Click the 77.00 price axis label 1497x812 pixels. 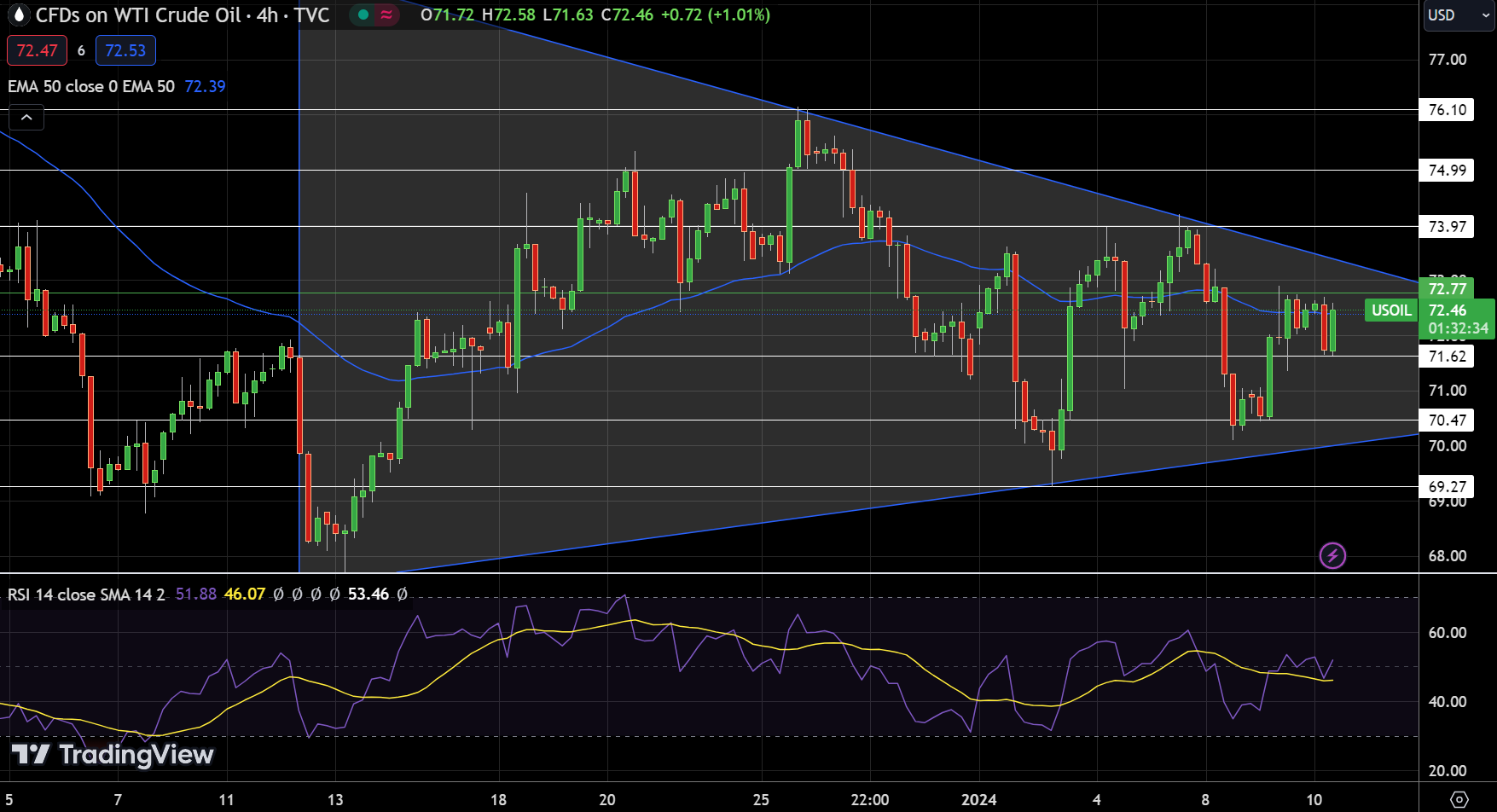click(x=1448, y=60)
